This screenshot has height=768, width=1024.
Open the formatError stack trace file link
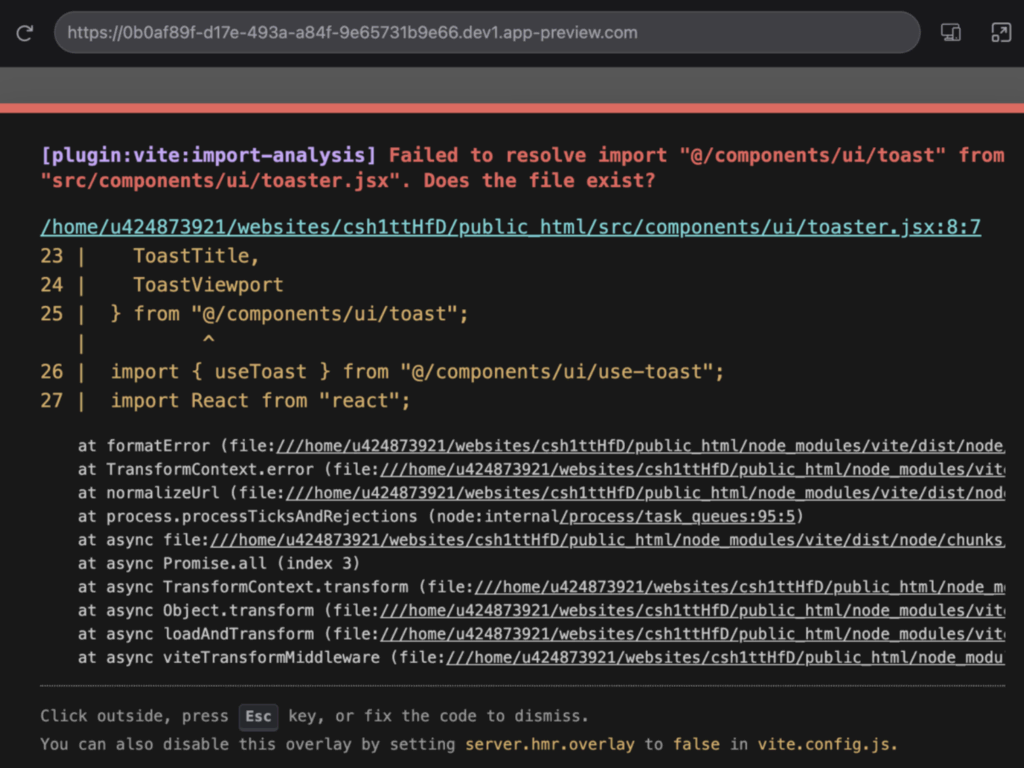pos(640,446)
